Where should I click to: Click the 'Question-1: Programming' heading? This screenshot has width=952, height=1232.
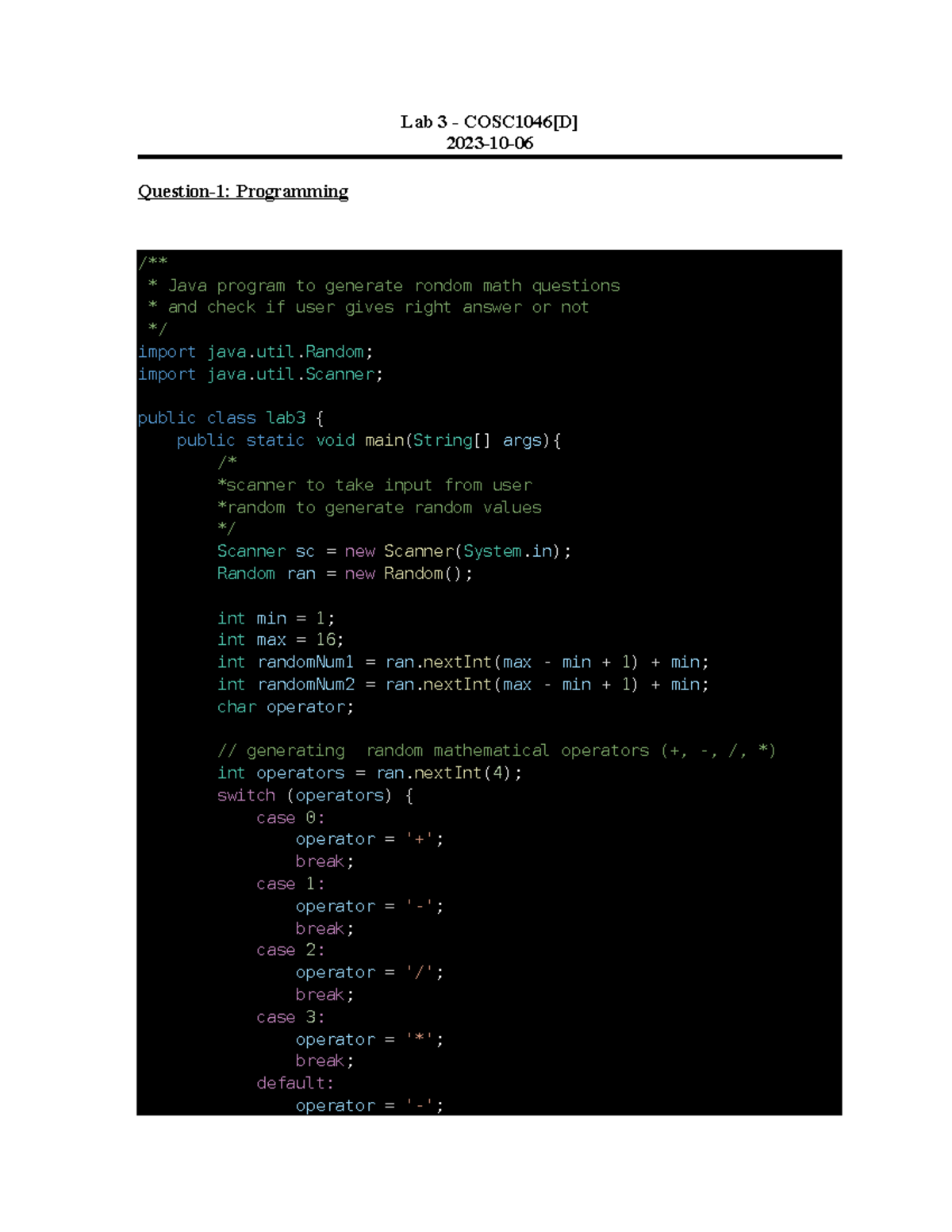pos(243,191)
